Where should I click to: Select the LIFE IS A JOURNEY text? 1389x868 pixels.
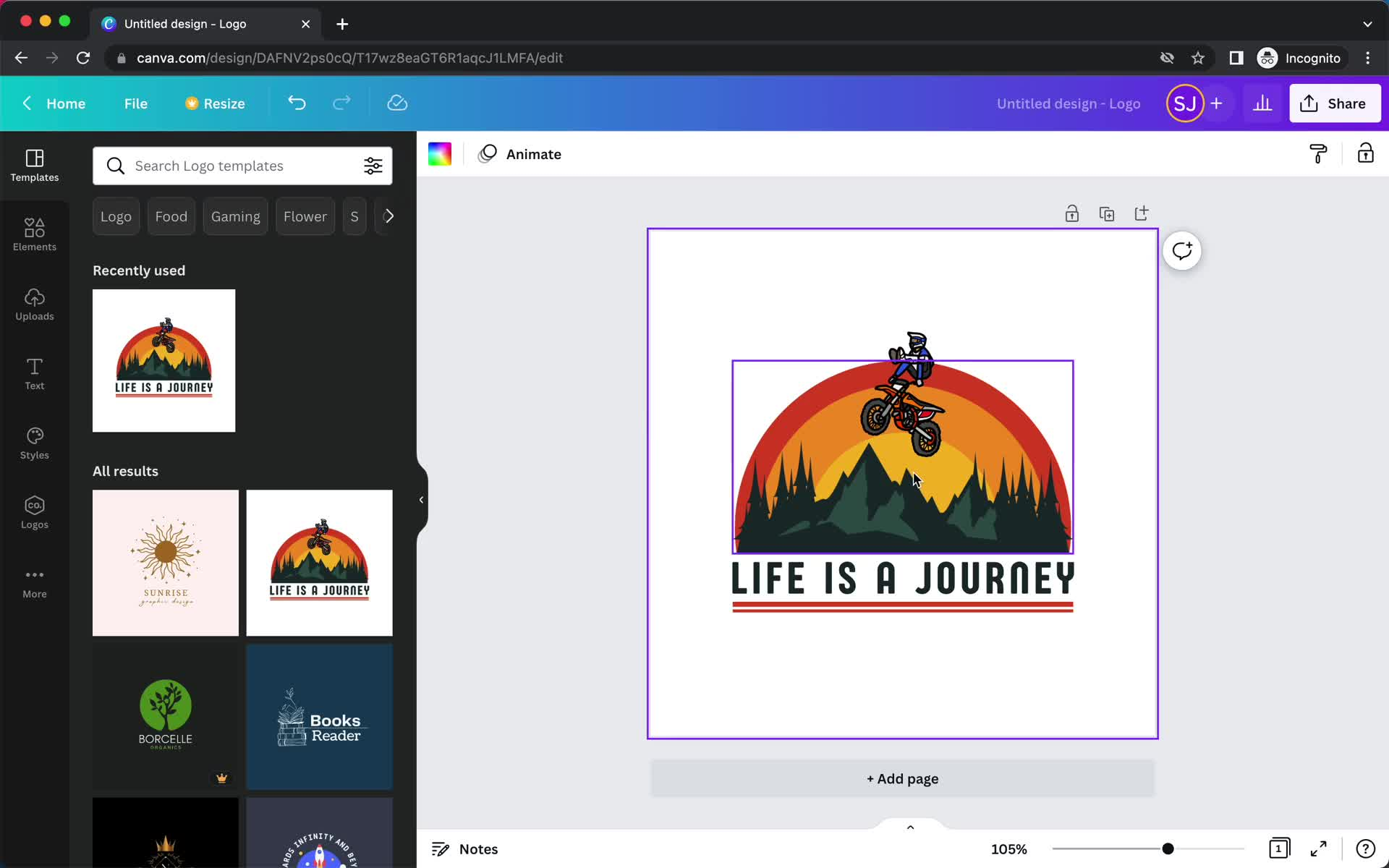[903, 579]
